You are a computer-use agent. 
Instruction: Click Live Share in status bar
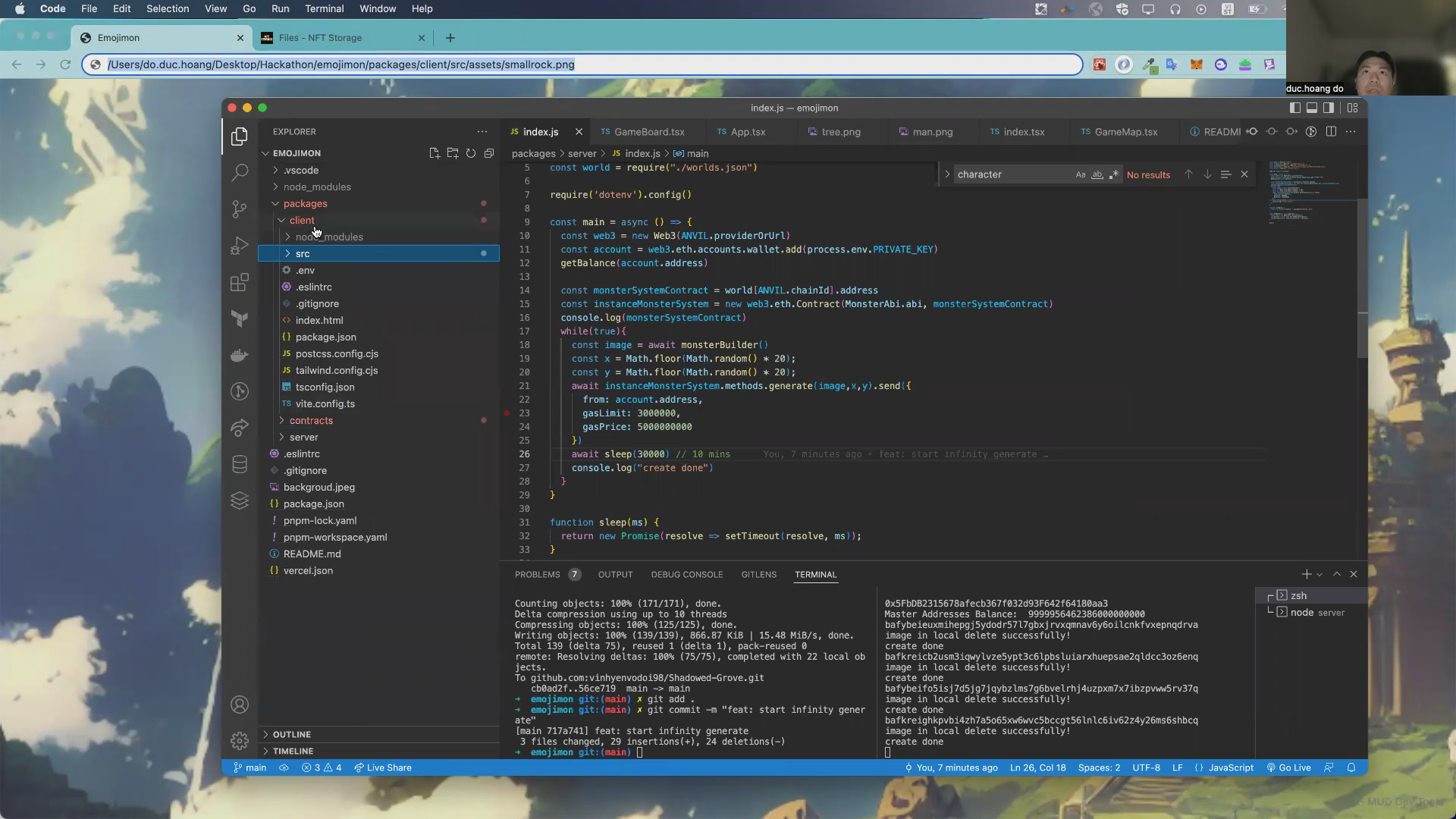(x=383, y=767)
